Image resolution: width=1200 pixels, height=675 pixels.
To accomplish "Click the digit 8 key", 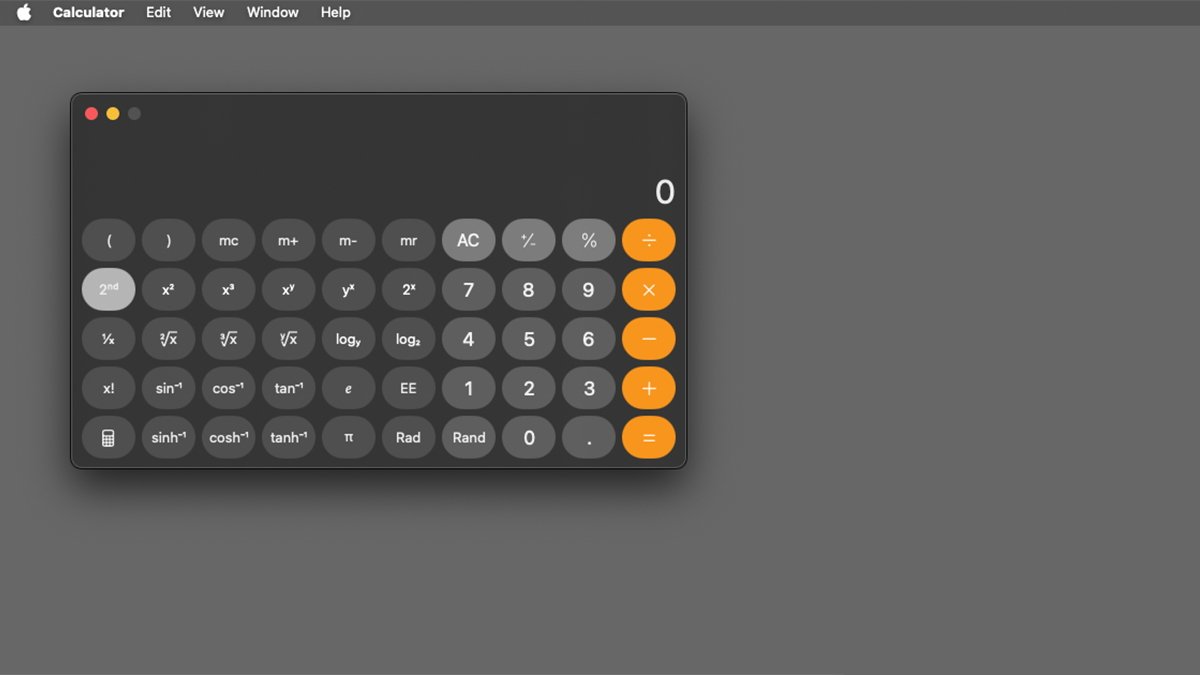I will 528,290.
